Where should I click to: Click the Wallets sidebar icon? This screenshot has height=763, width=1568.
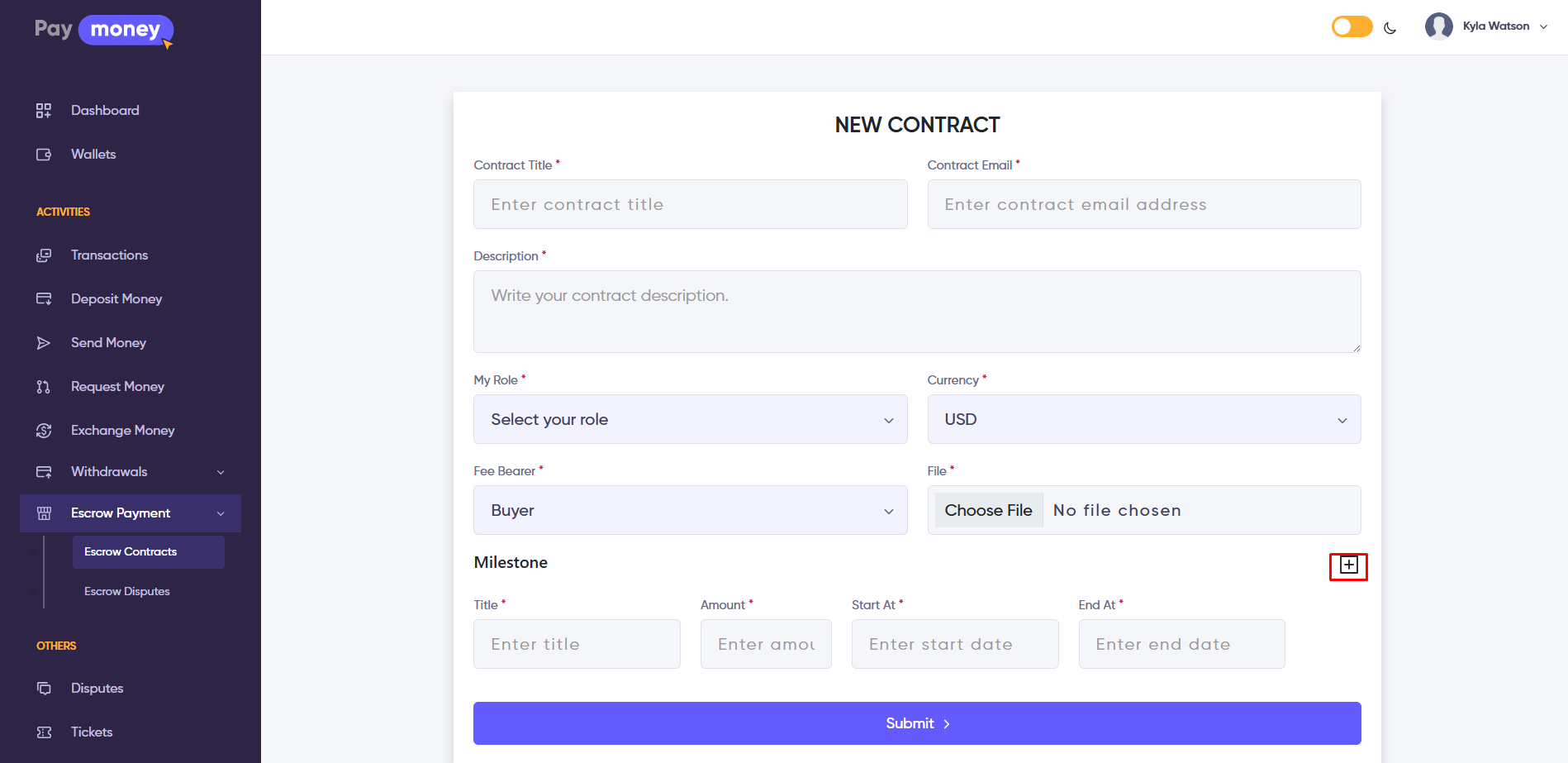tap(44, 155)
